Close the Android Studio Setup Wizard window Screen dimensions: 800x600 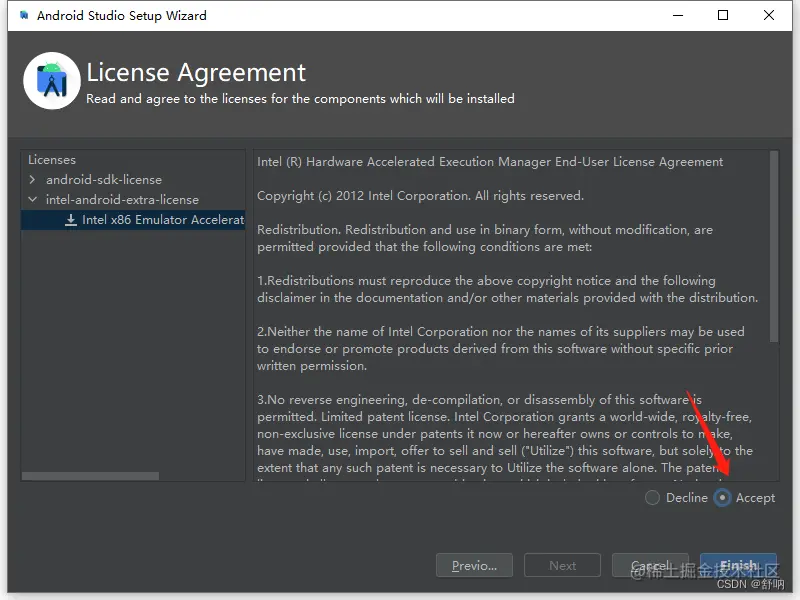pos(768,15)
